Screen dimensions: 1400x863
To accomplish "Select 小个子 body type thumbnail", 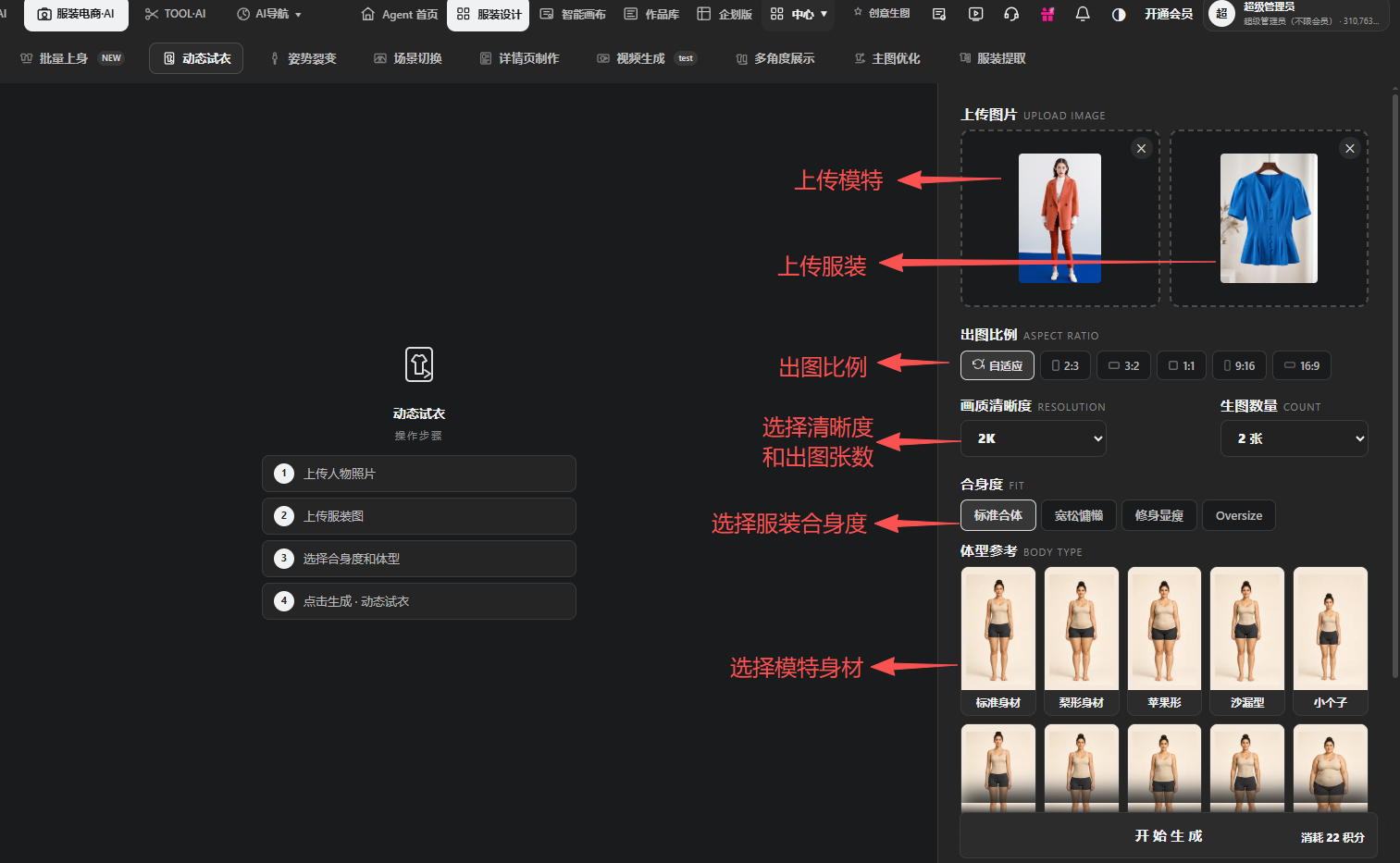I will coord(1331,641).
